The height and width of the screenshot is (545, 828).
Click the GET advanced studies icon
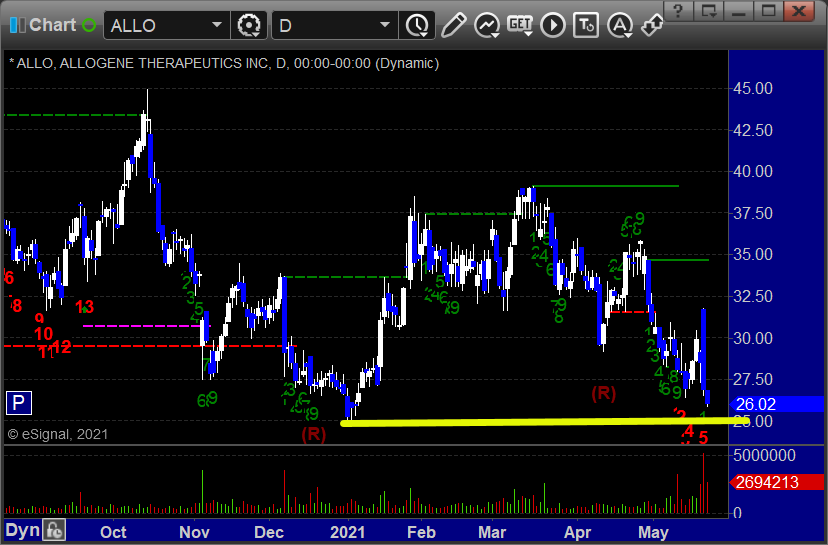click(x=520, y=25)
